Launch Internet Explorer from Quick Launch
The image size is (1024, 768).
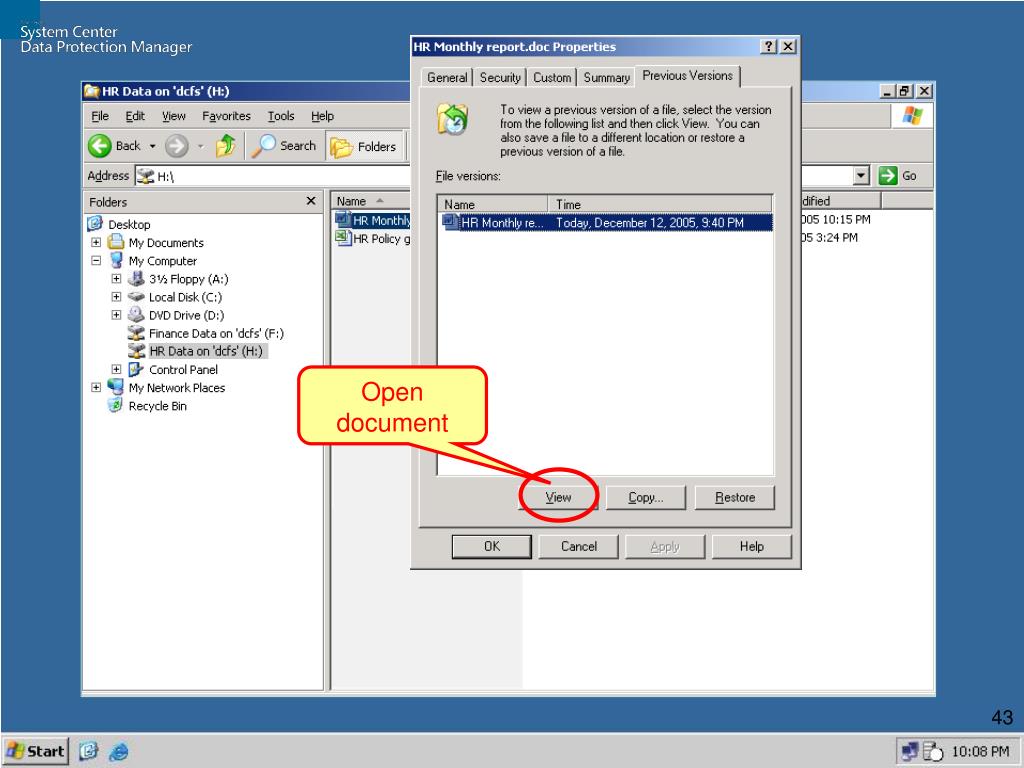[x=119, y=751]
